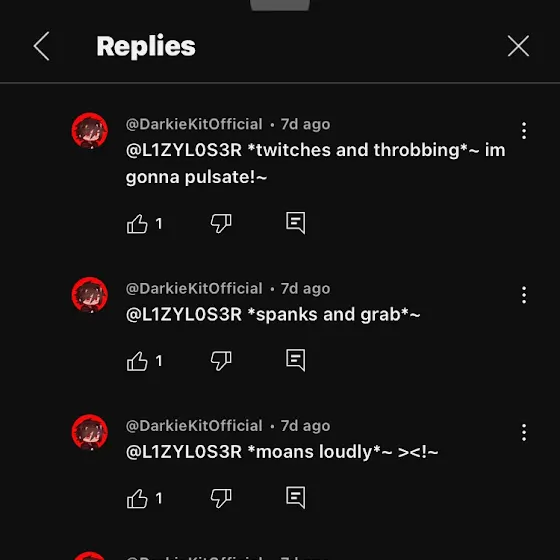Screen dimensions: 560x560
Task: Open the options menu for the first comment
Action: tap(524, 131)
